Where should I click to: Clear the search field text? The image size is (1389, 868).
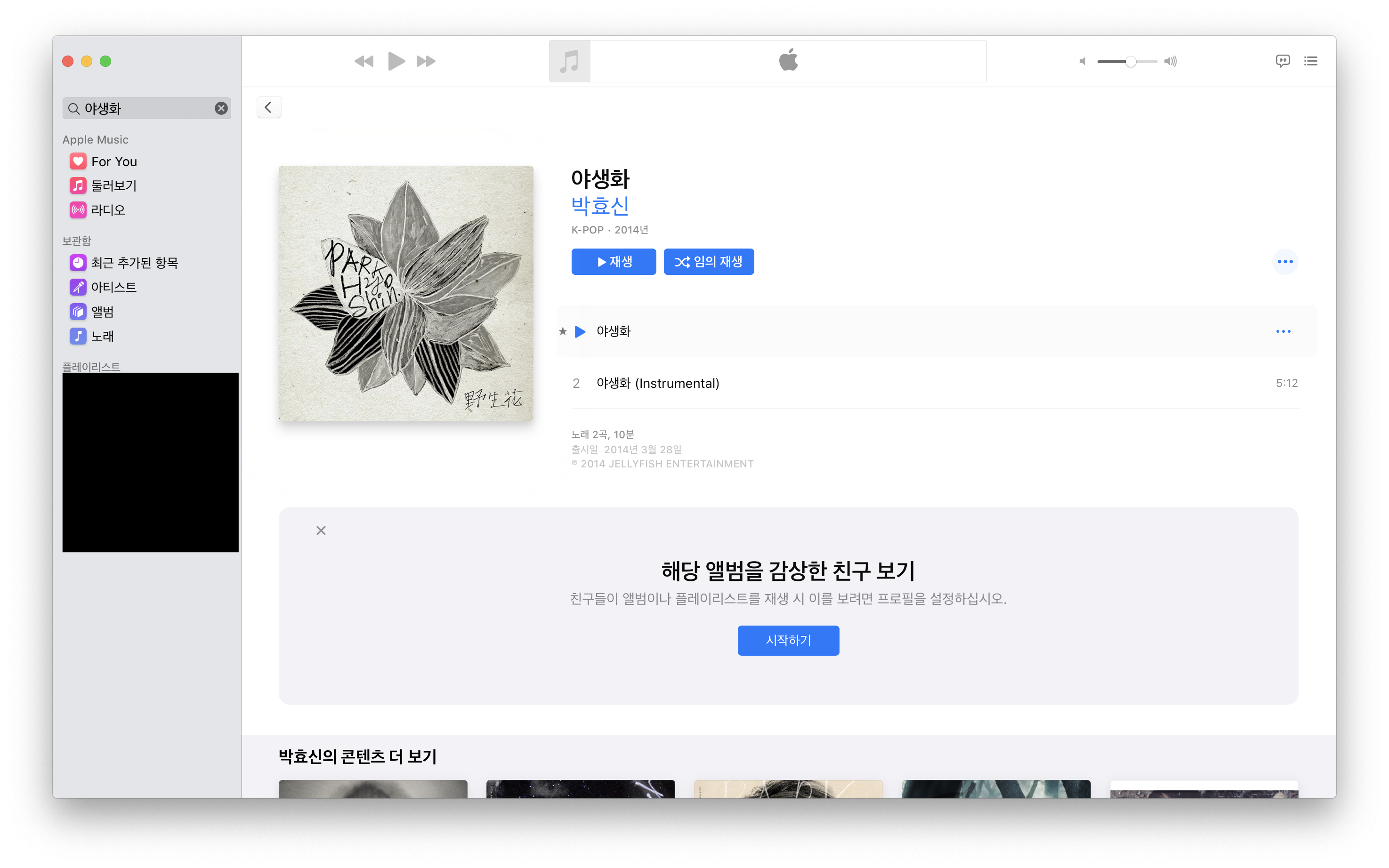tap(221, 108)
